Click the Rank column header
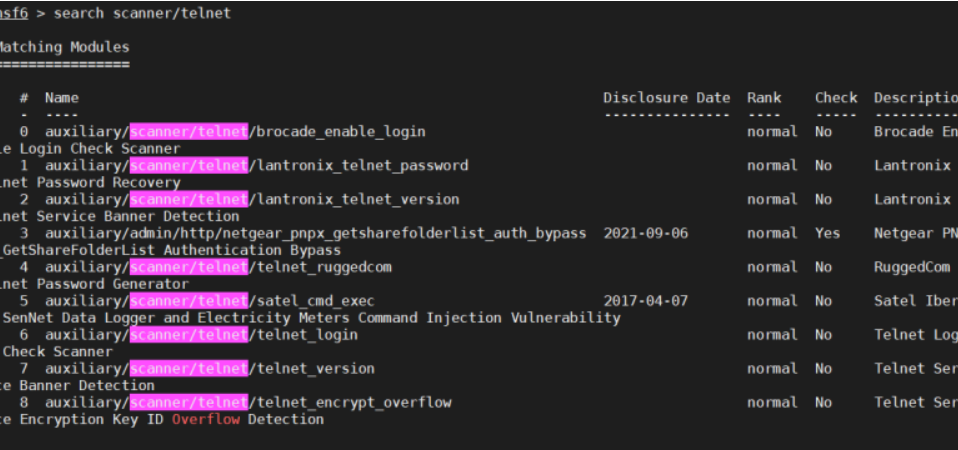Image resolution: width=958 pixels, height=450 pixels. coord(764,98)
